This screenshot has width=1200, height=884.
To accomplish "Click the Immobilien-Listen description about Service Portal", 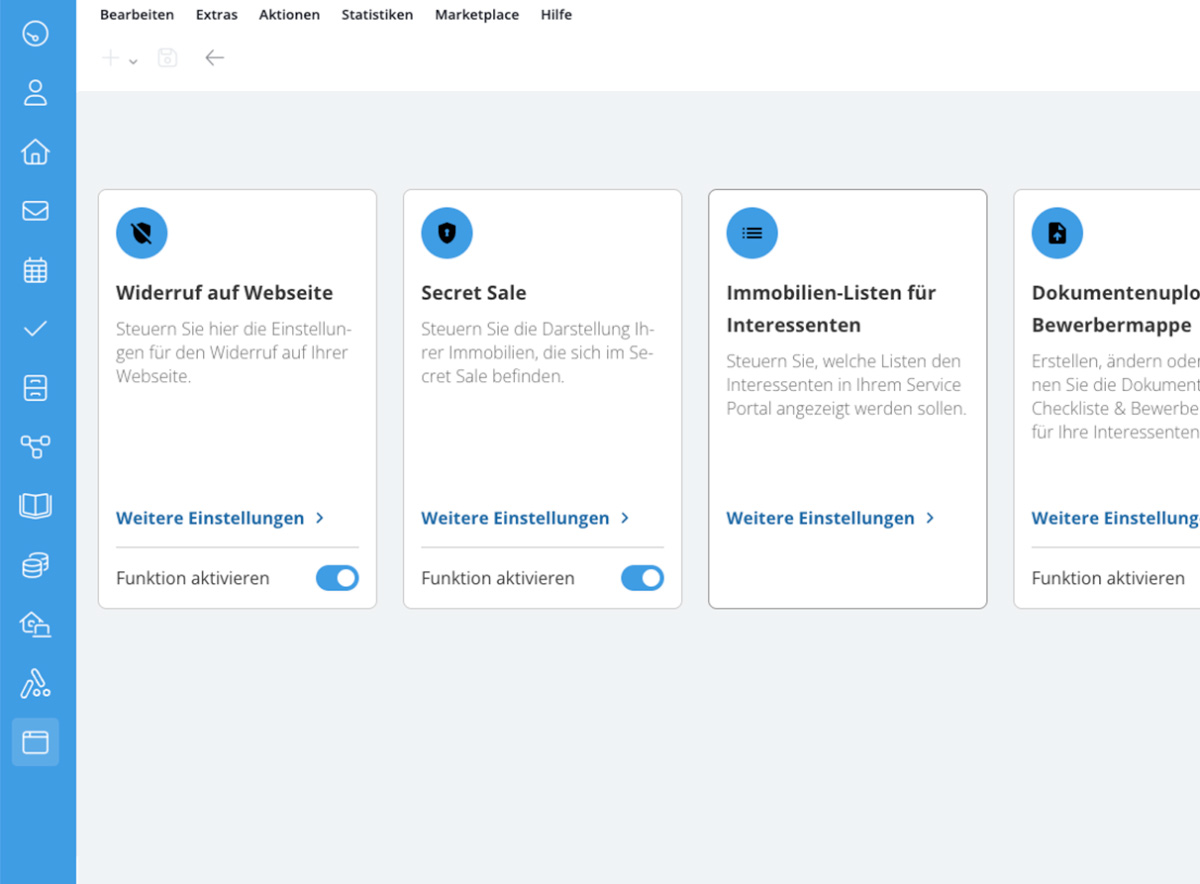I will tap(846, 385).
